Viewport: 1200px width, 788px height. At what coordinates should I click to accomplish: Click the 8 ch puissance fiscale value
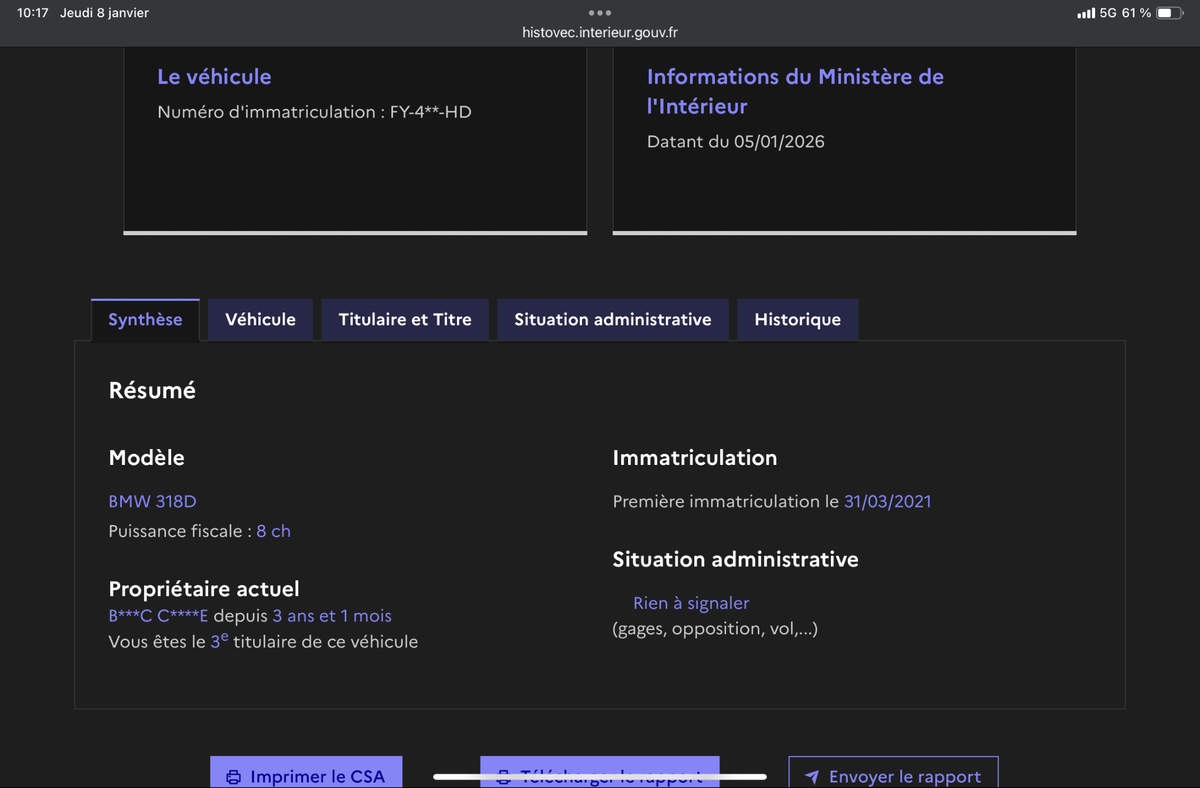[273, 531]
